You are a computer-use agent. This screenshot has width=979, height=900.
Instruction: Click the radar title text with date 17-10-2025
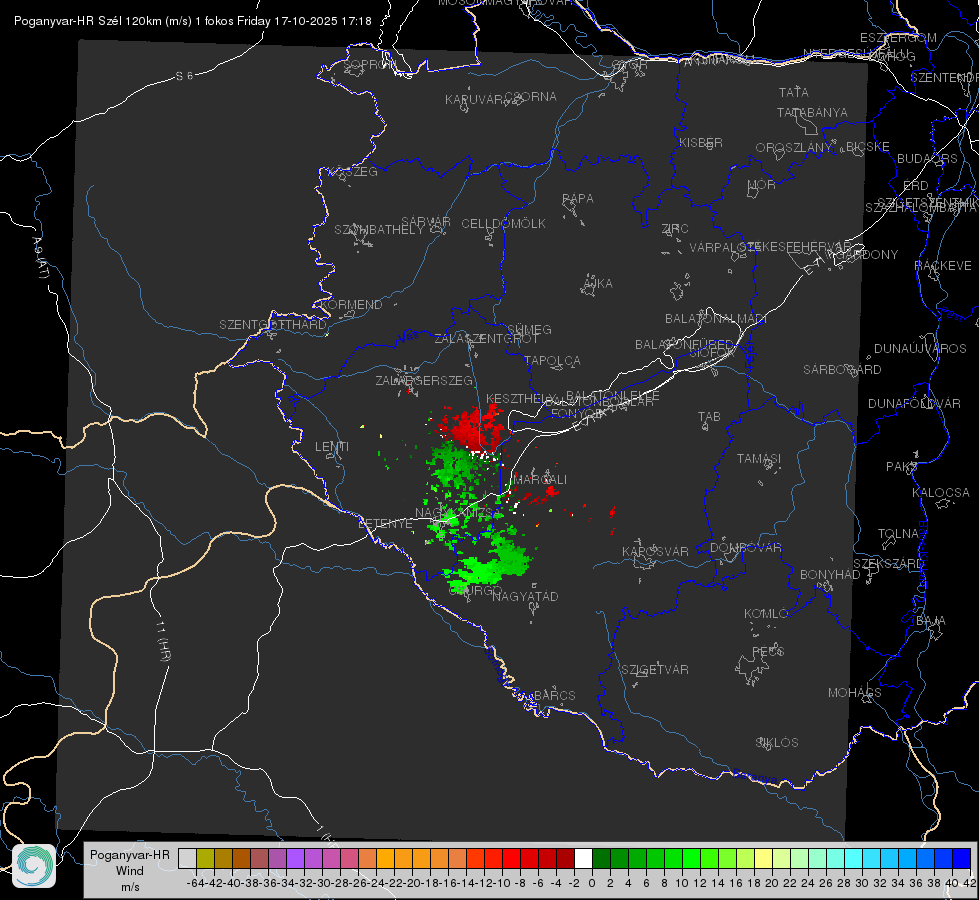192,21
